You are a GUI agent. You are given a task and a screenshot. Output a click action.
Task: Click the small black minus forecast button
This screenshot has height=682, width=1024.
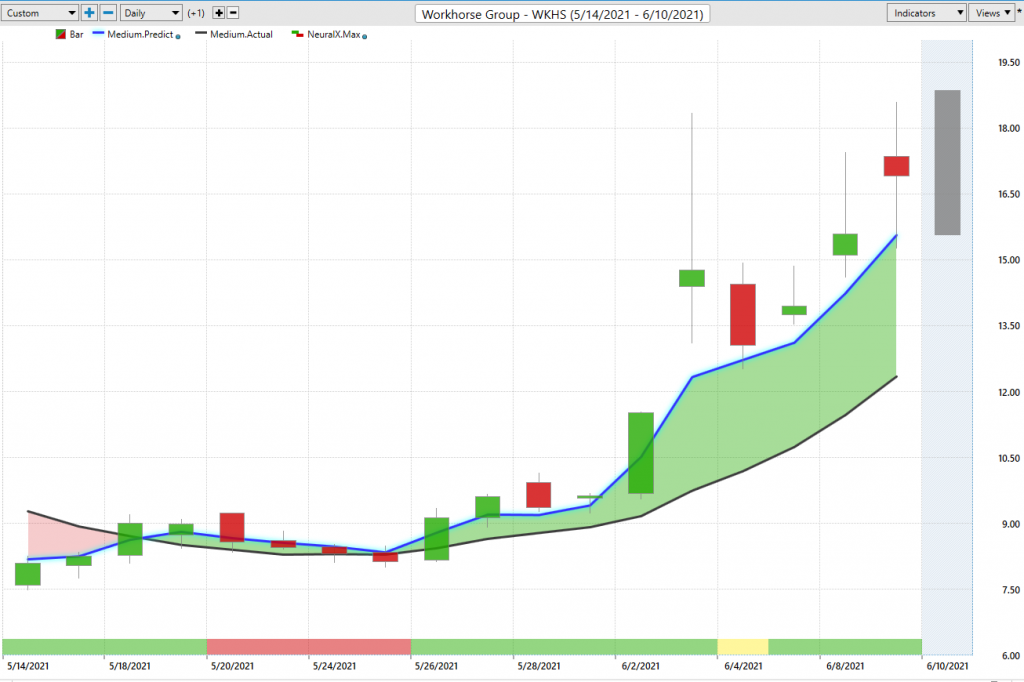point(232,13)
